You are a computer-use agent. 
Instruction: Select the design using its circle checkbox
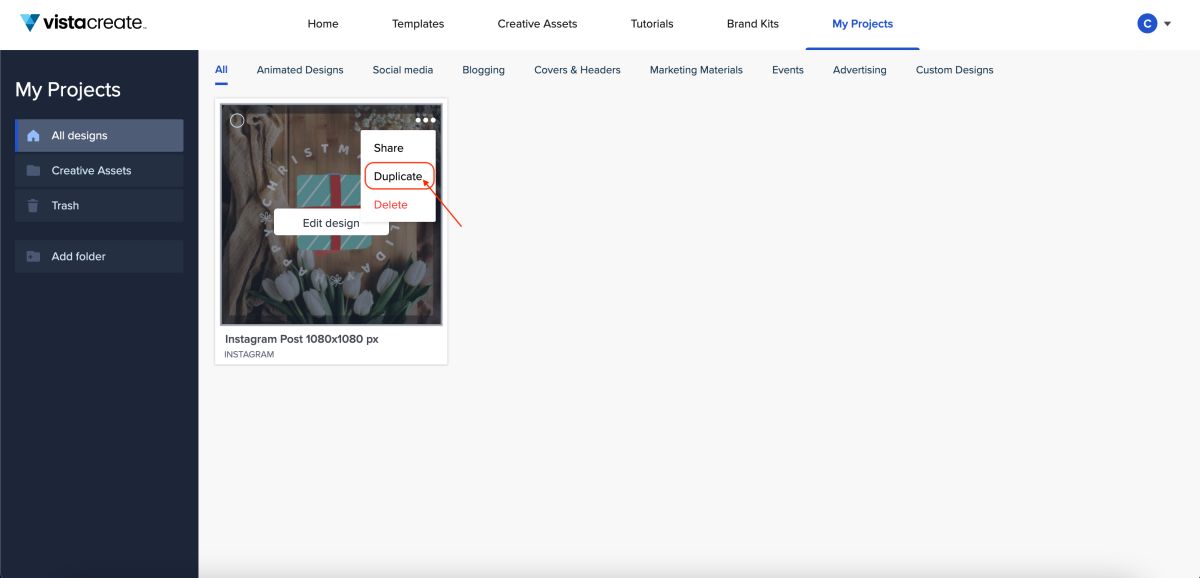click(237, 121)
